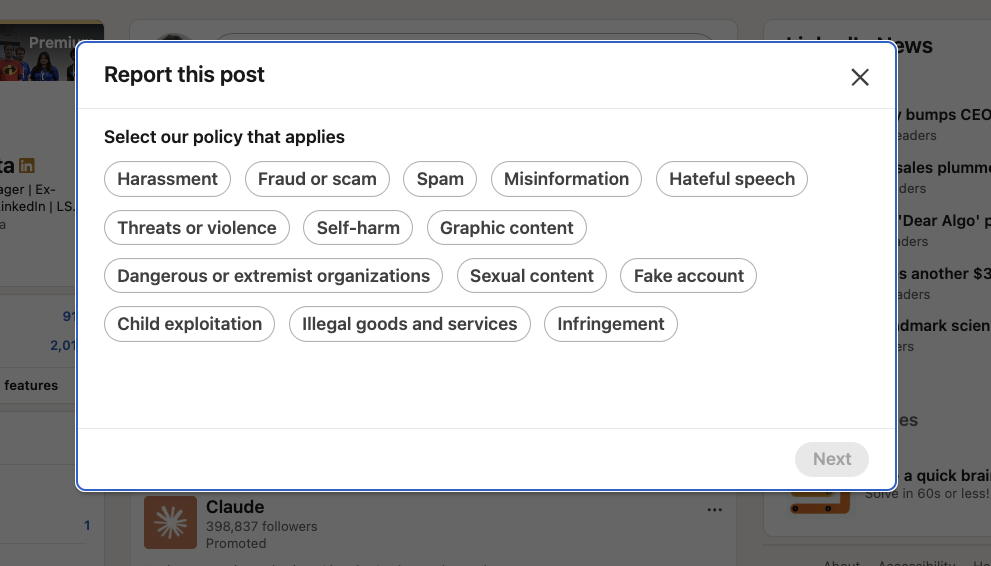991x566 pixels.
Task: Click the LinkedIn gold badge icon
Action: coord(27,165)
